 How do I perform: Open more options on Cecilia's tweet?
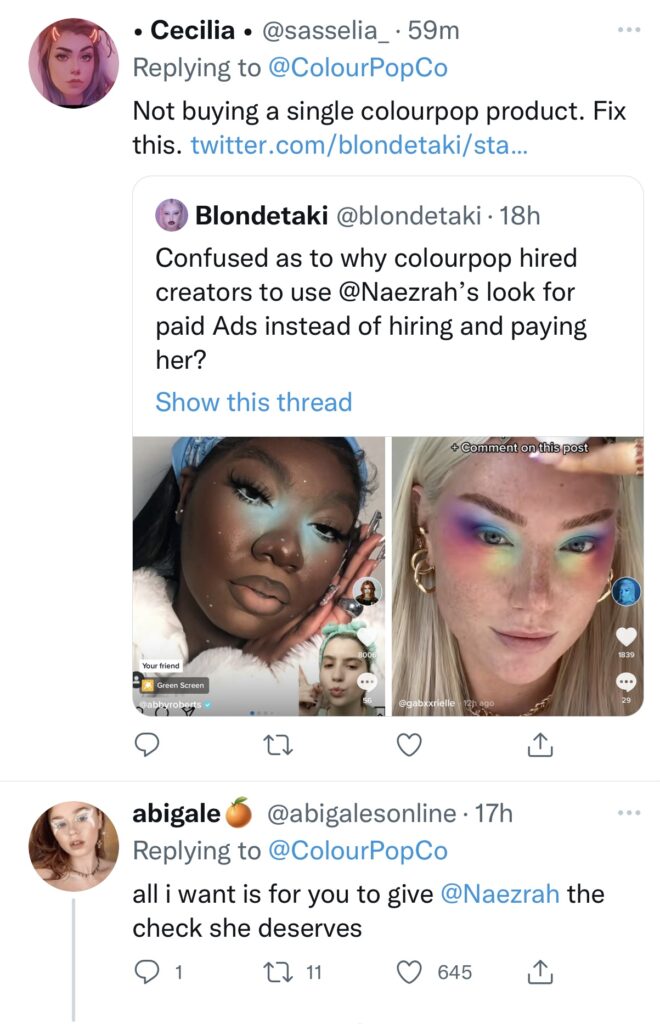(629, 29)
